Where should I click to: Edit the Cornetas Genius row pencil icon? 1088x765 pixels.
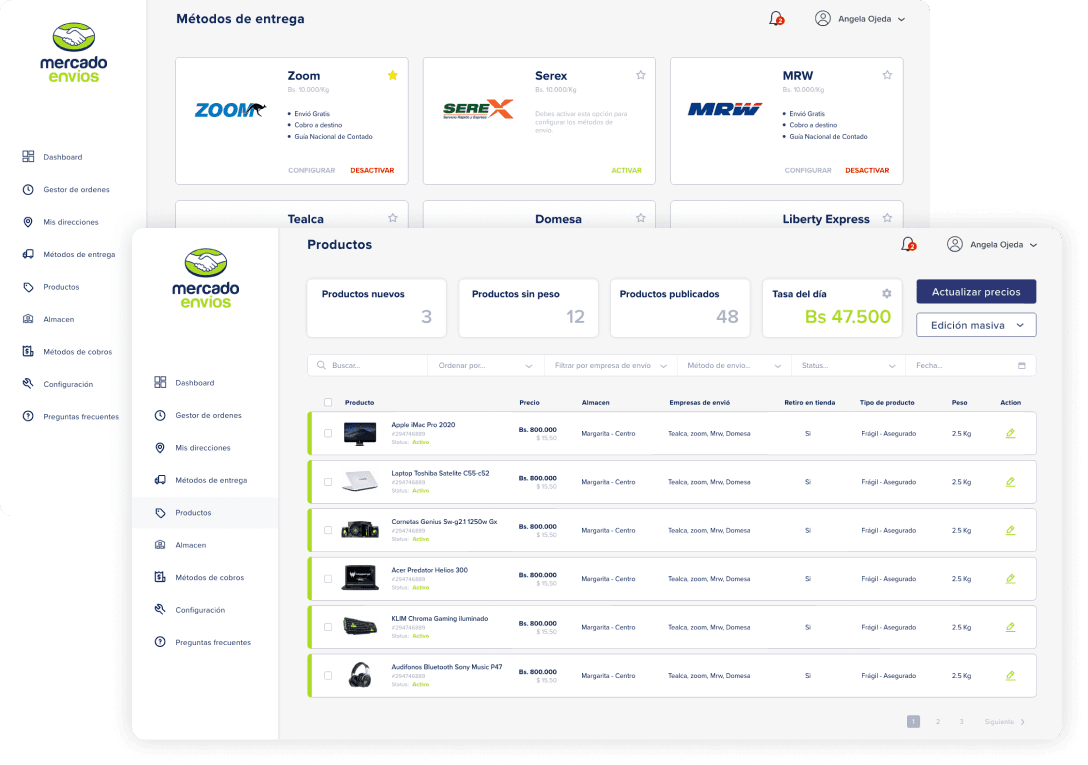pos(1010,530)
